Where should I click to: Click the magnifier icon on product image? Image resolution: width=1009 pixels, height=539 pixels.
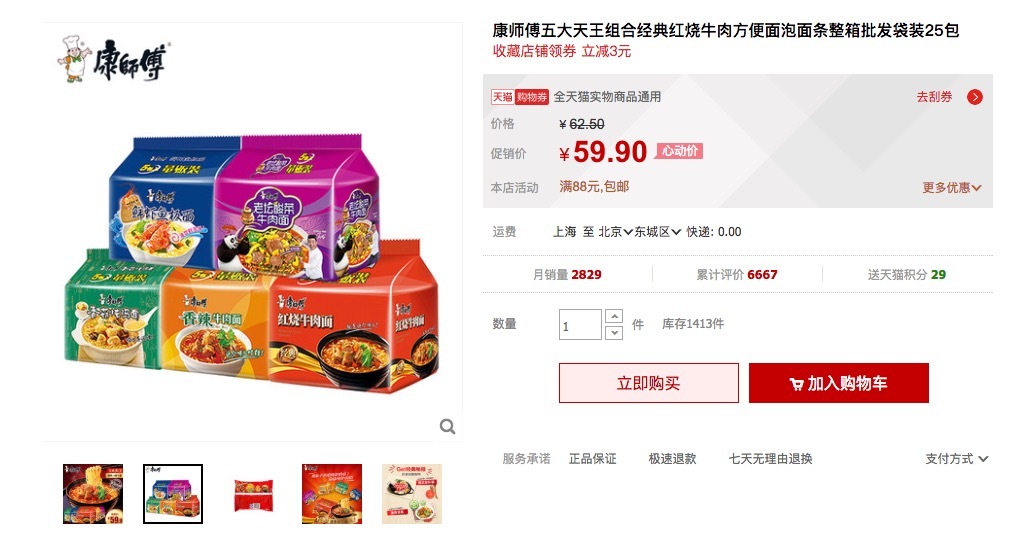[447, 426]
